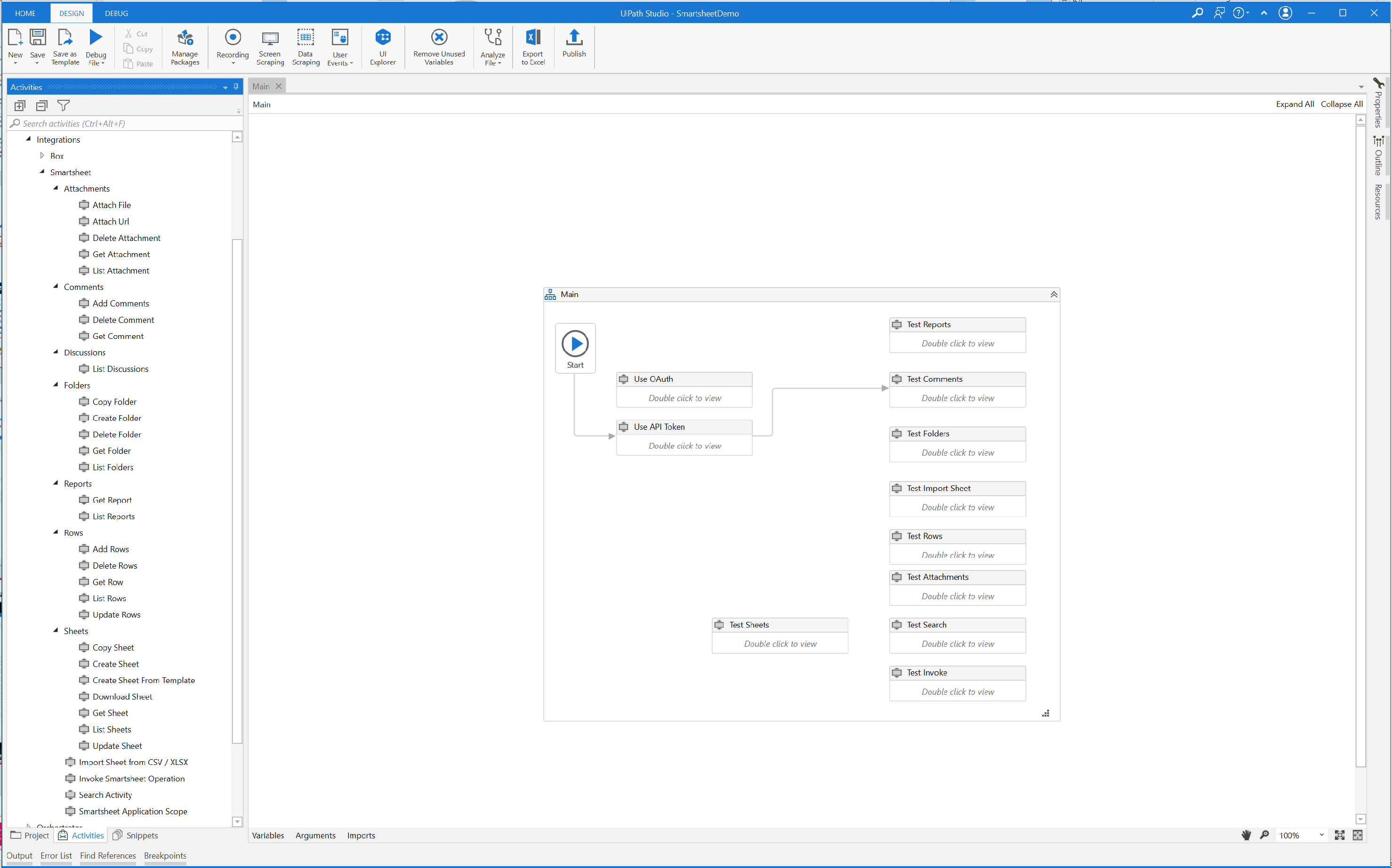
Task: Toggle the pan hand tool
Action: pos(1246,835)
